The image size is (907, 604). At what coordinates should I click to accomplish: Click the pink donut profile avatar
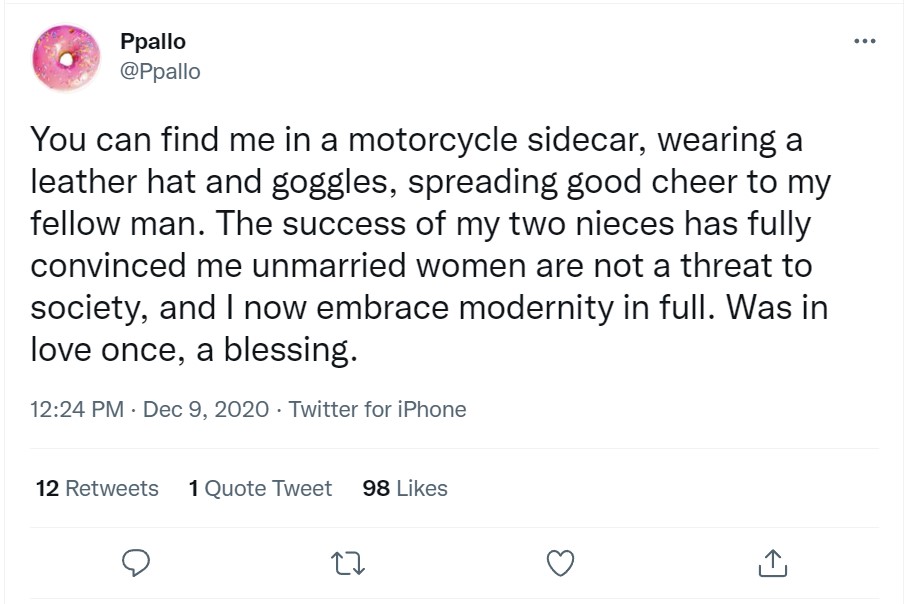pos(67,56)
